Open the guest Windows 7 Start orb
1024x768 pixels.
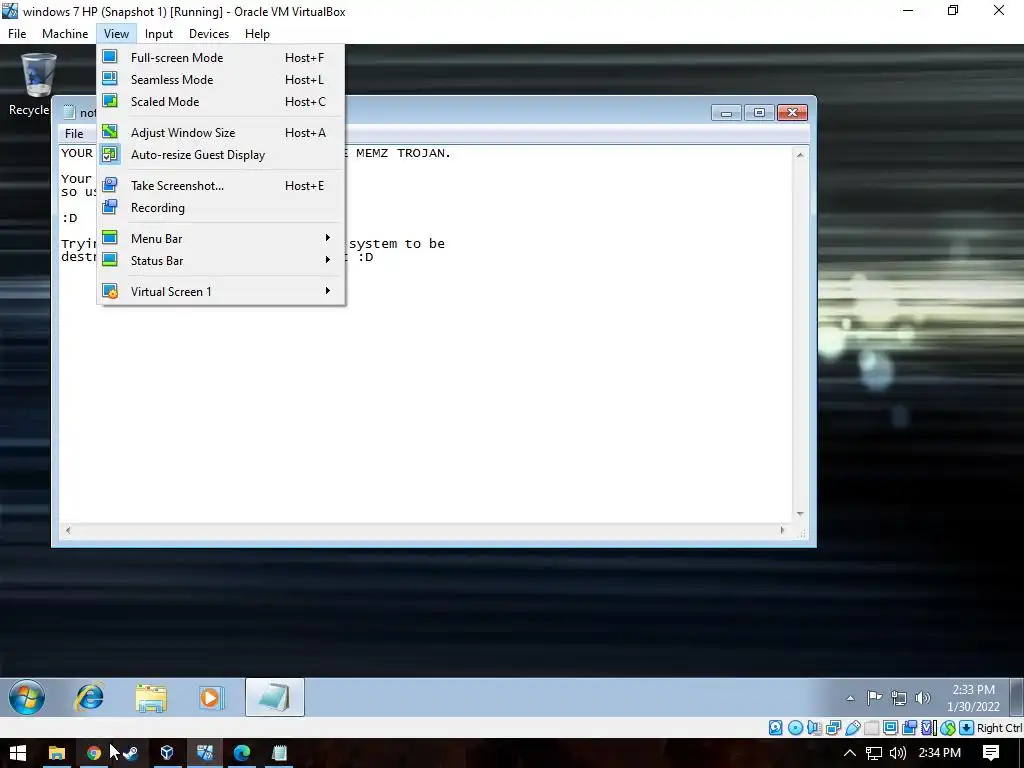tap(27, 697)
